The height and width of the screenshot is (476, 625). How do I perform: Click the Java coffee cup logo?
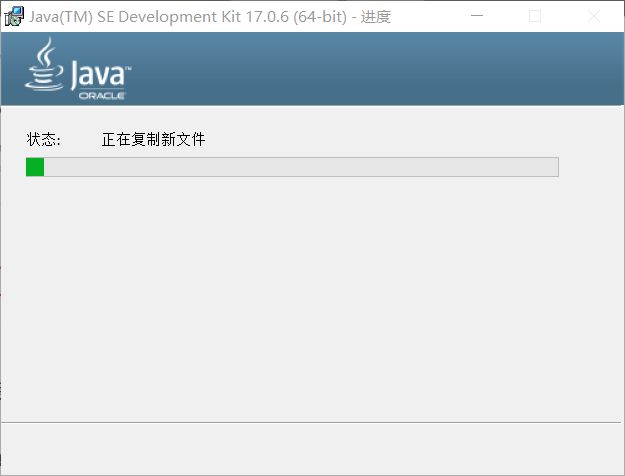click(44, 64)
